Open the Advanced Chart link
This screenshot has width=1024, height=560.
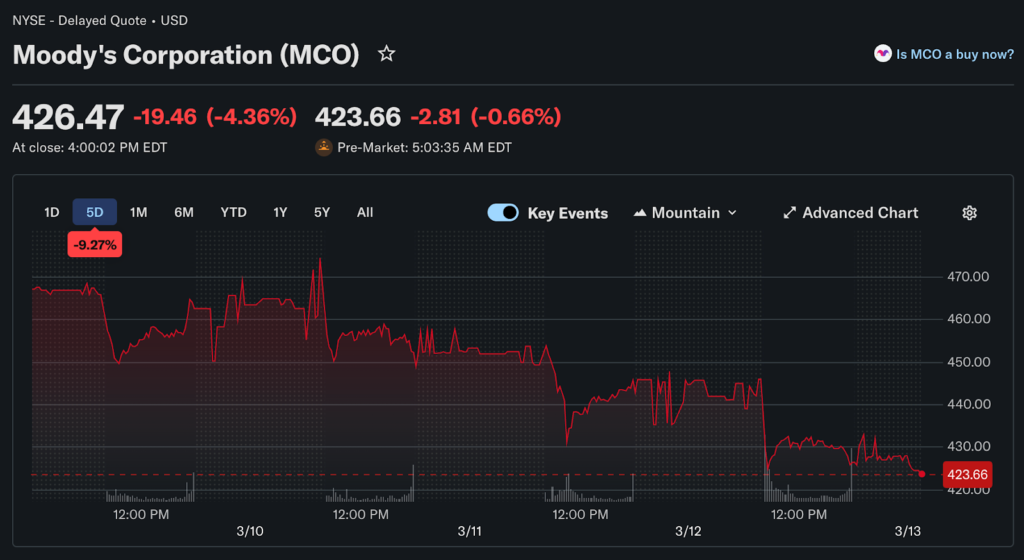tap(860, 213)
